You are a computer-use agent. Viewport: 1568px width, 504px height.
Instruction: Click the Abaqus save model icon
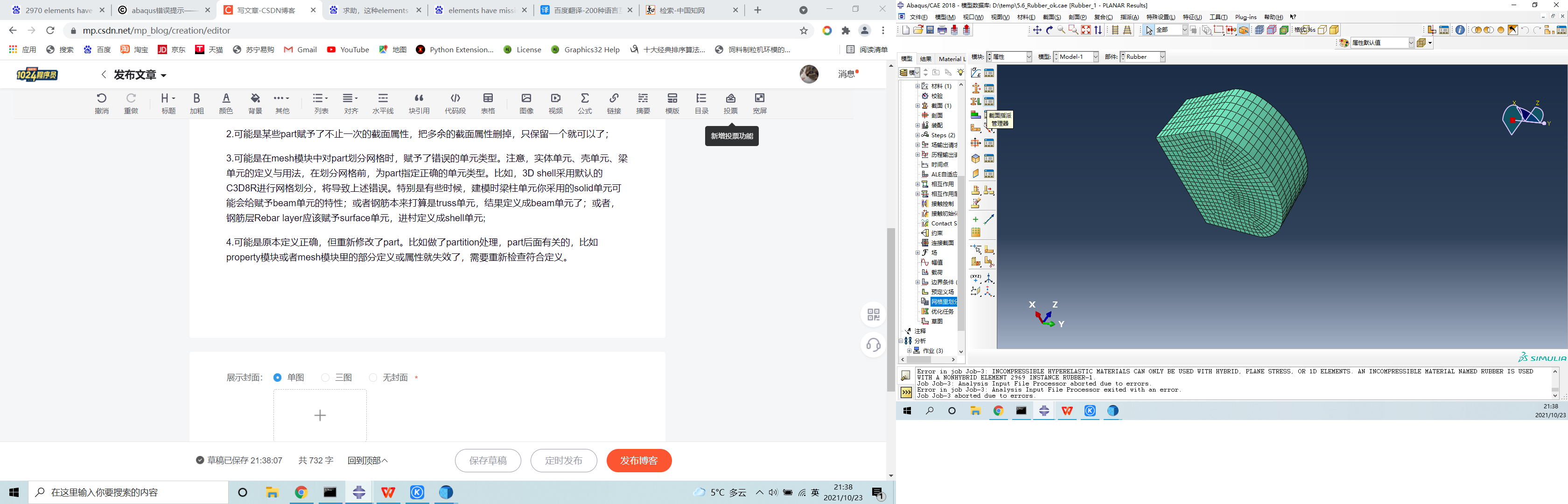pos(930,30)
